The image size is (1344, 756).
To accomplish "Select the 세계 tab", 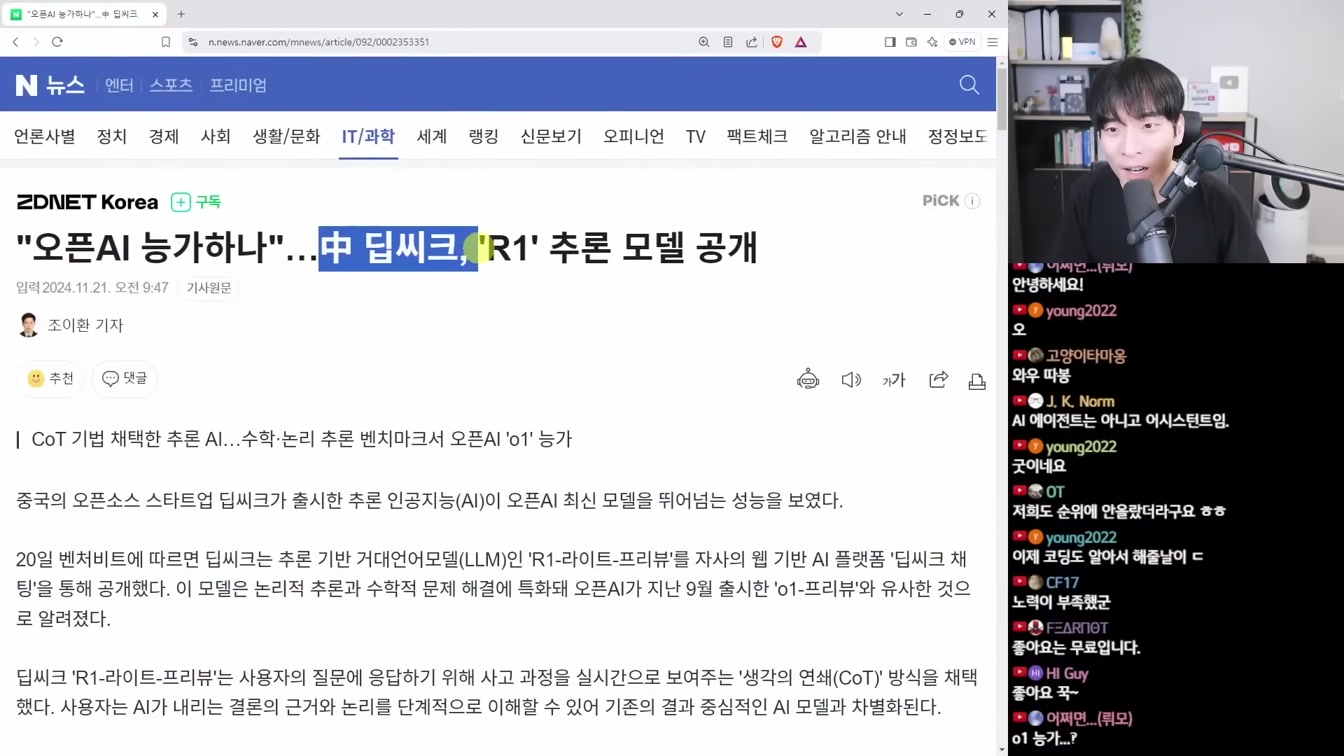I will pos(432,136).
